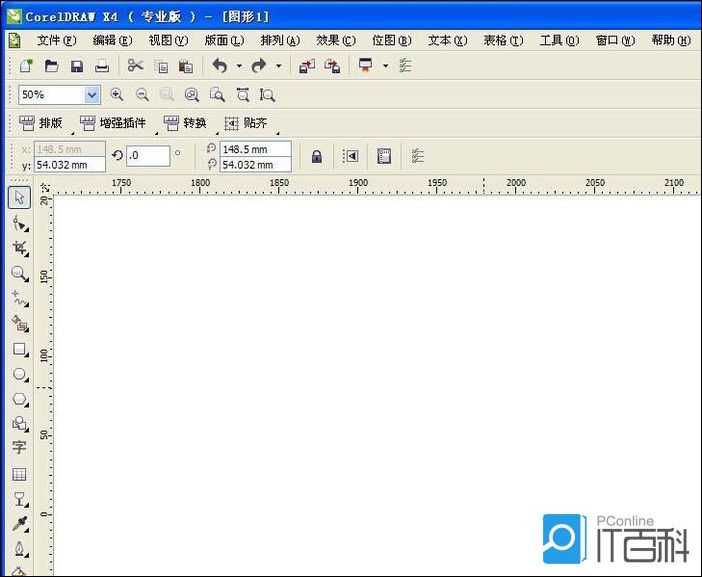Click Zoom to page height icon

pos(267,94)
